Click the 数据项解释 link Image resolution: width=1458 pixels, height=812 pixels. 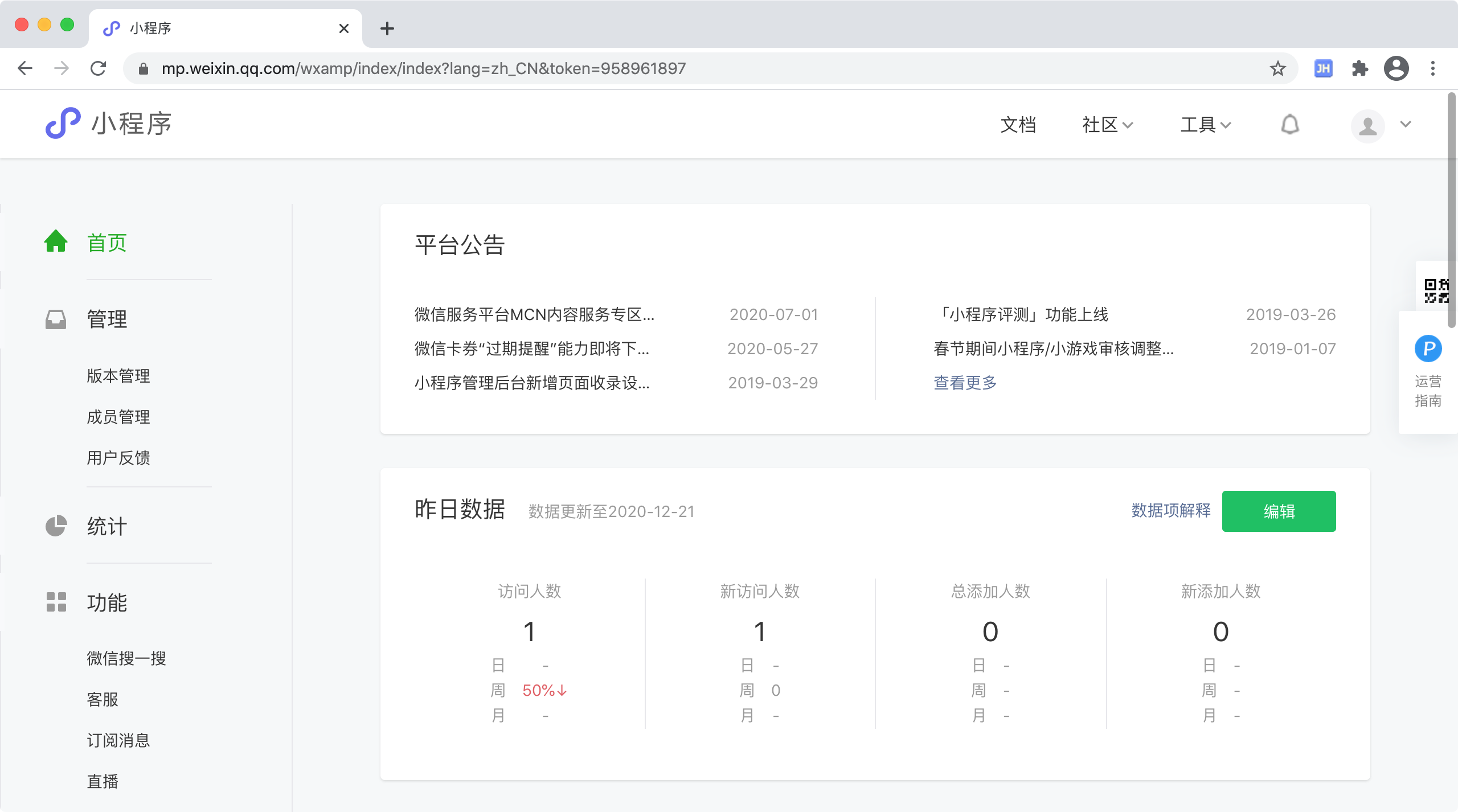(x=1171, y=511)
